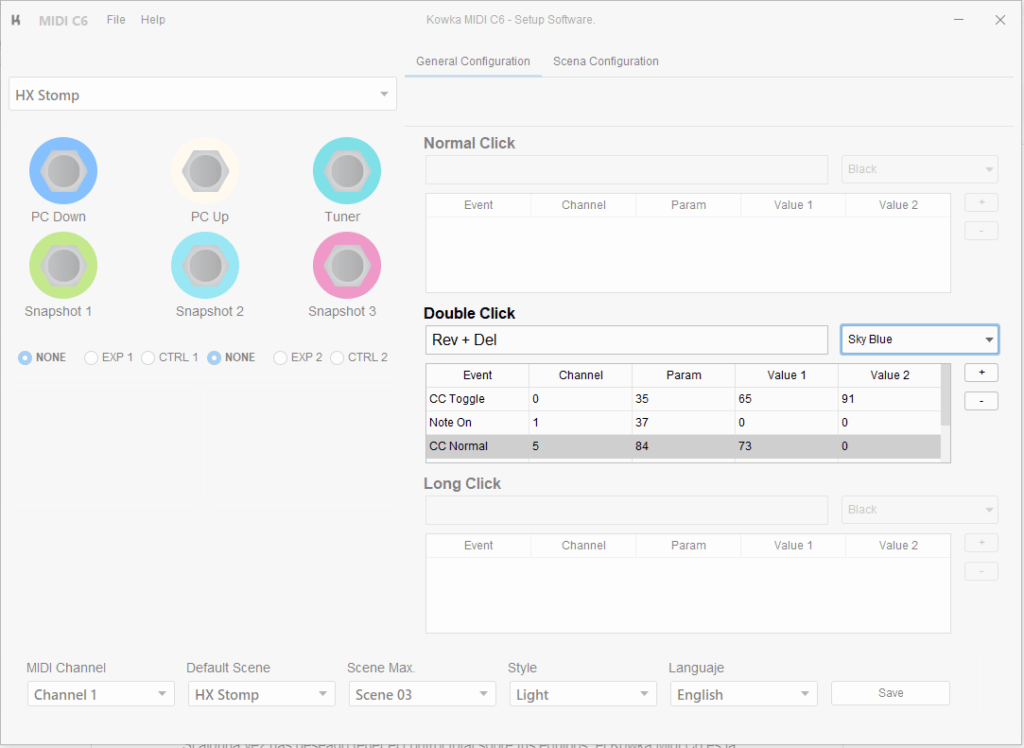Select the PC Down footswitch
The width and height of the screenshot is (1024, 748).
[x=63, y=171]
